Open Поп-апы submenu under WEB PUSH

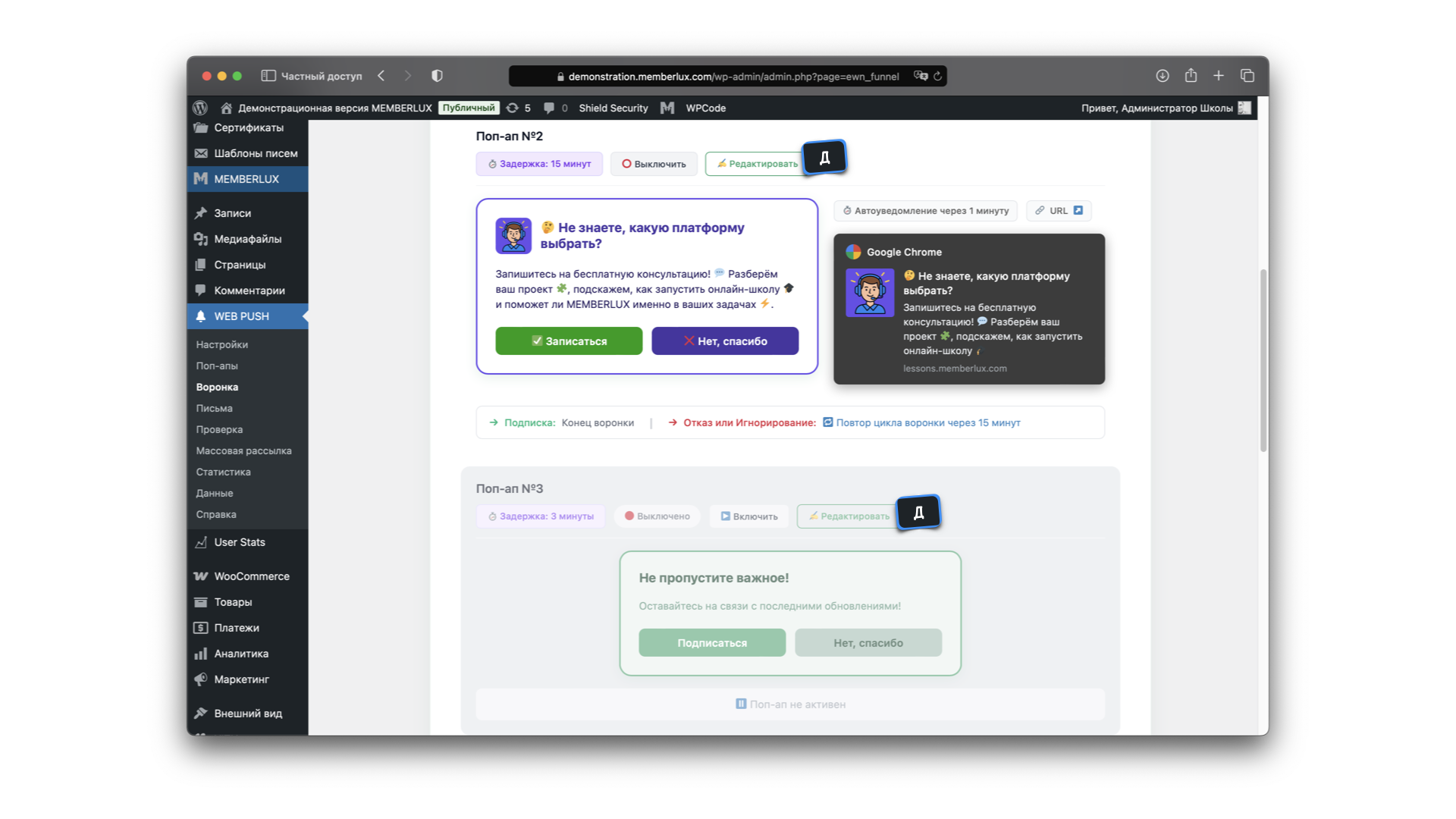[217, 366]
